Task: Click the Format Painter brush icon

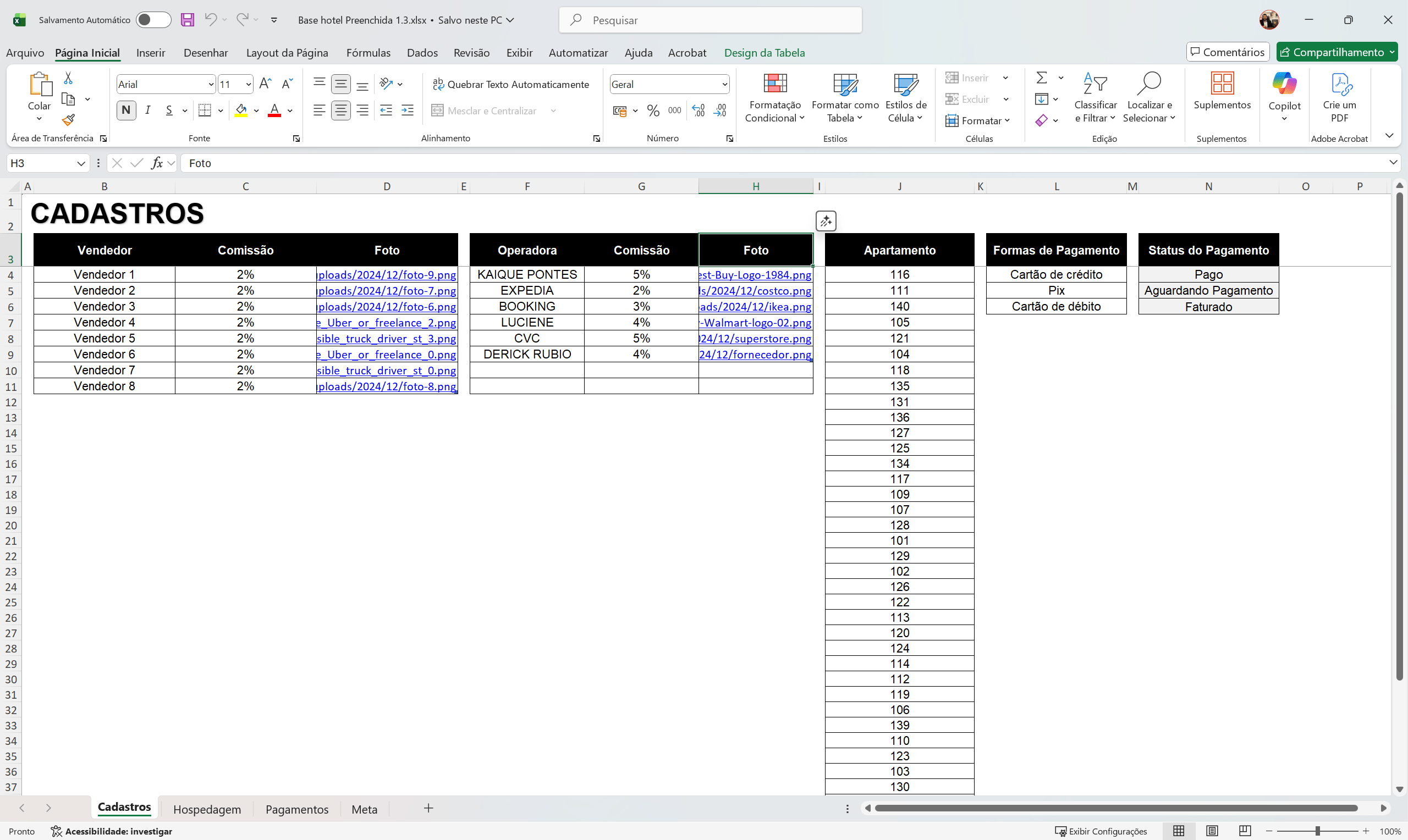Action: point(69,120)
